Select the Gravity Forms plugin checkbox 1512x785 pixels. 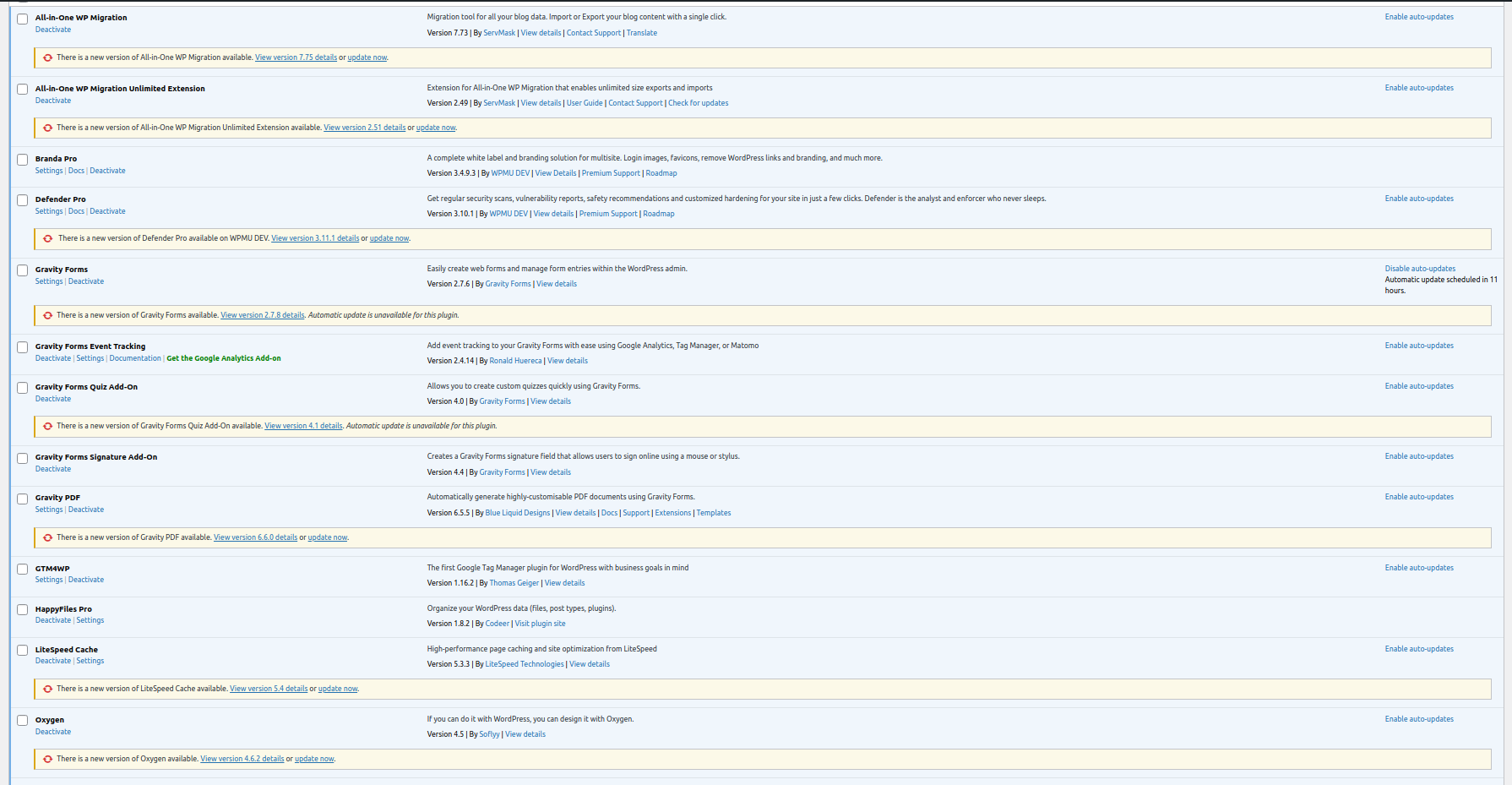[x=23, y=270]
